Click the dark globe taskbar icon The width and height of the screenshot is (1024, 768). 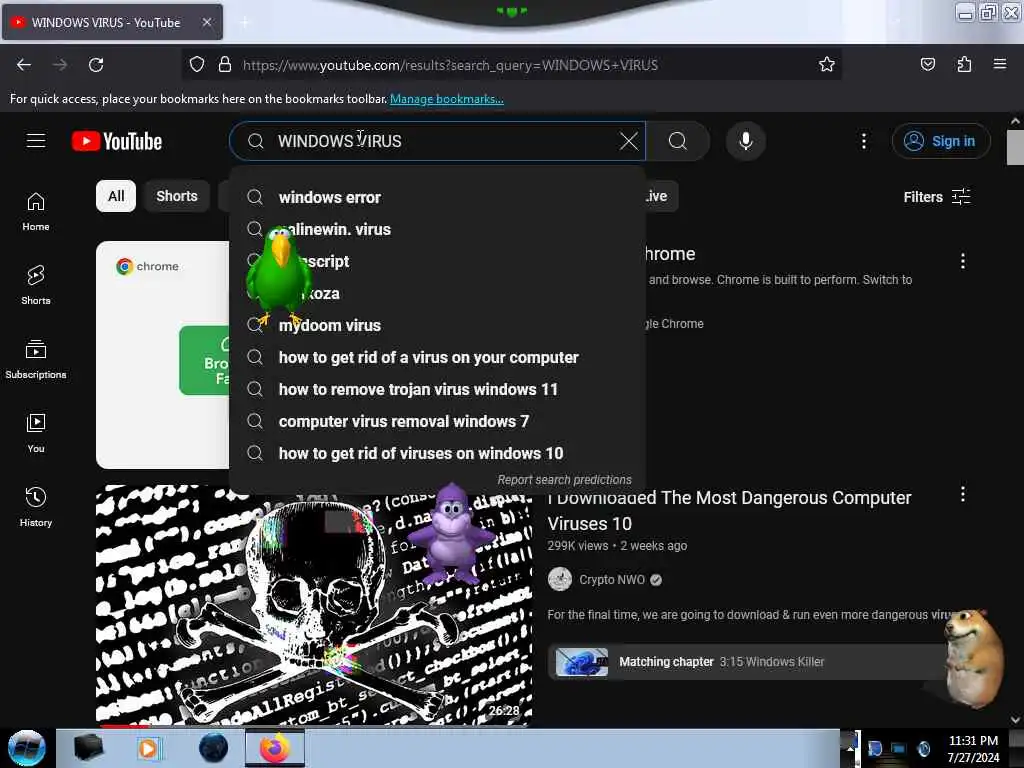coord(214,748)
